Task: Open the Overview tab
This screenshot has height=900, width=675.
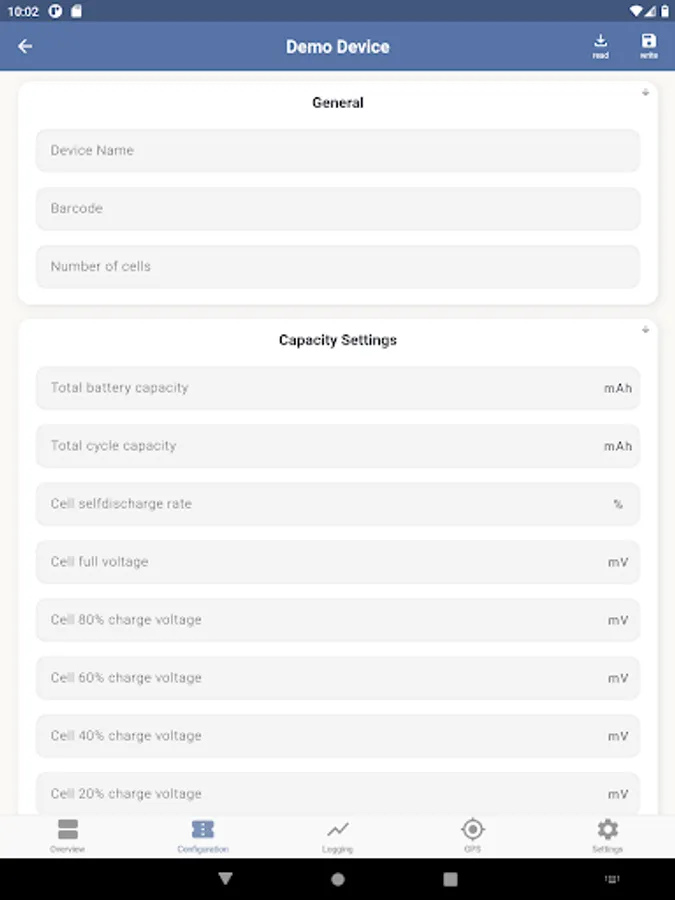Action: tap(68, 835)
